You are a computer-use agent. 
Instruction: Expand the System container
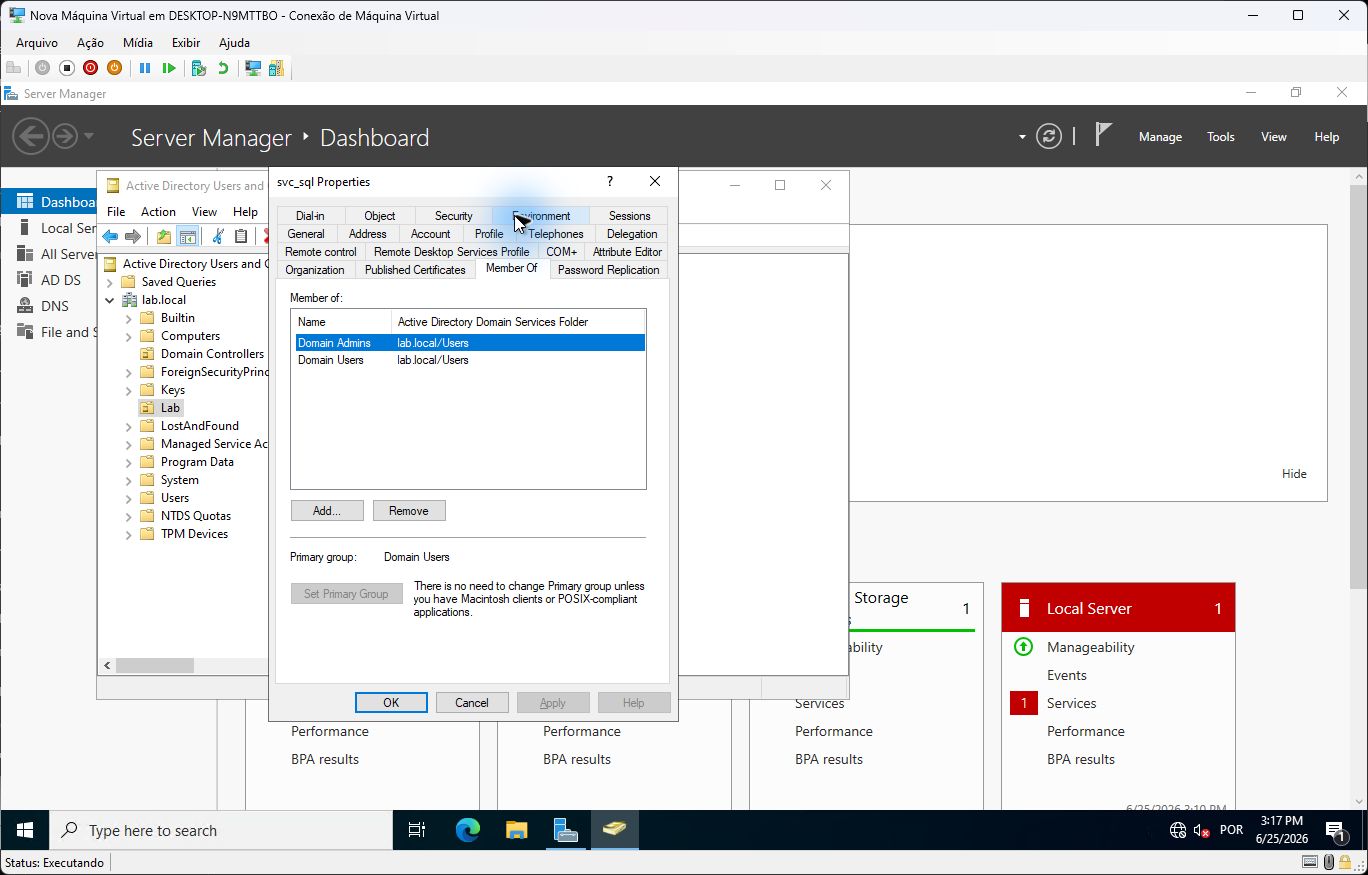pyautogui.click(x=128, y=480)
